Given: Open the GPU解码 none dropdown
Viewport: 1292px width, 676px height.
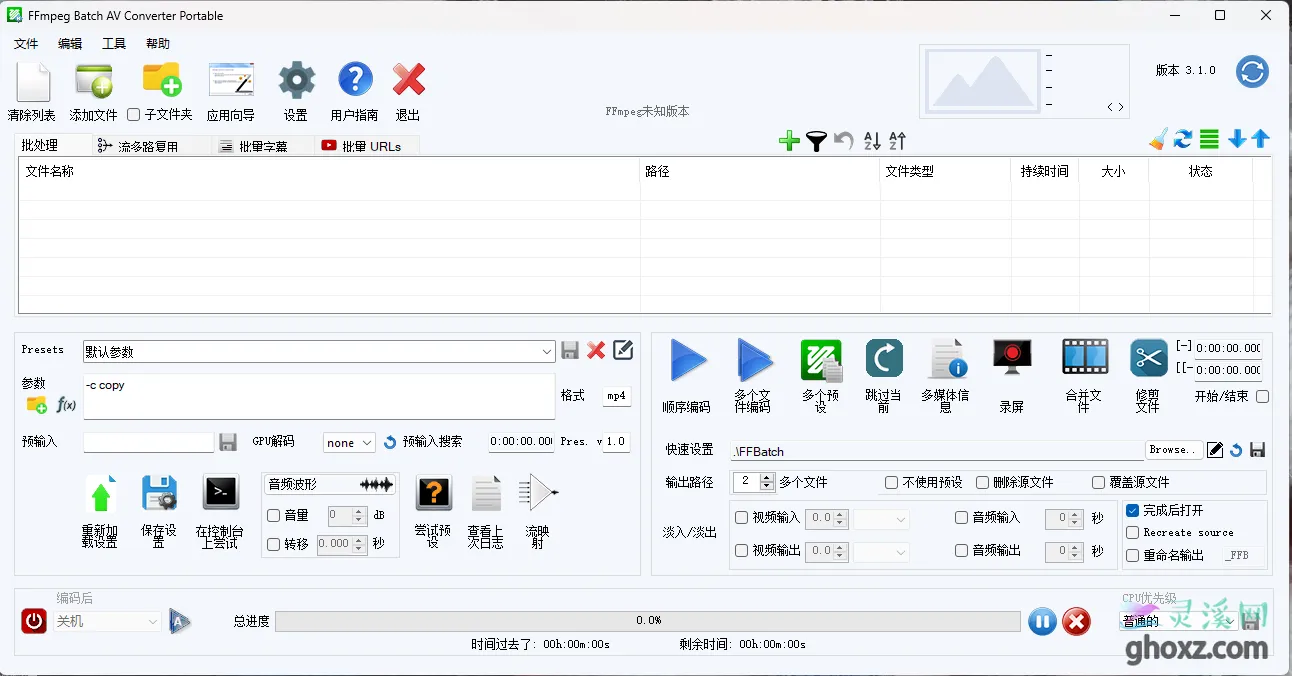Looking at the screenshot, I should (349, 442).
